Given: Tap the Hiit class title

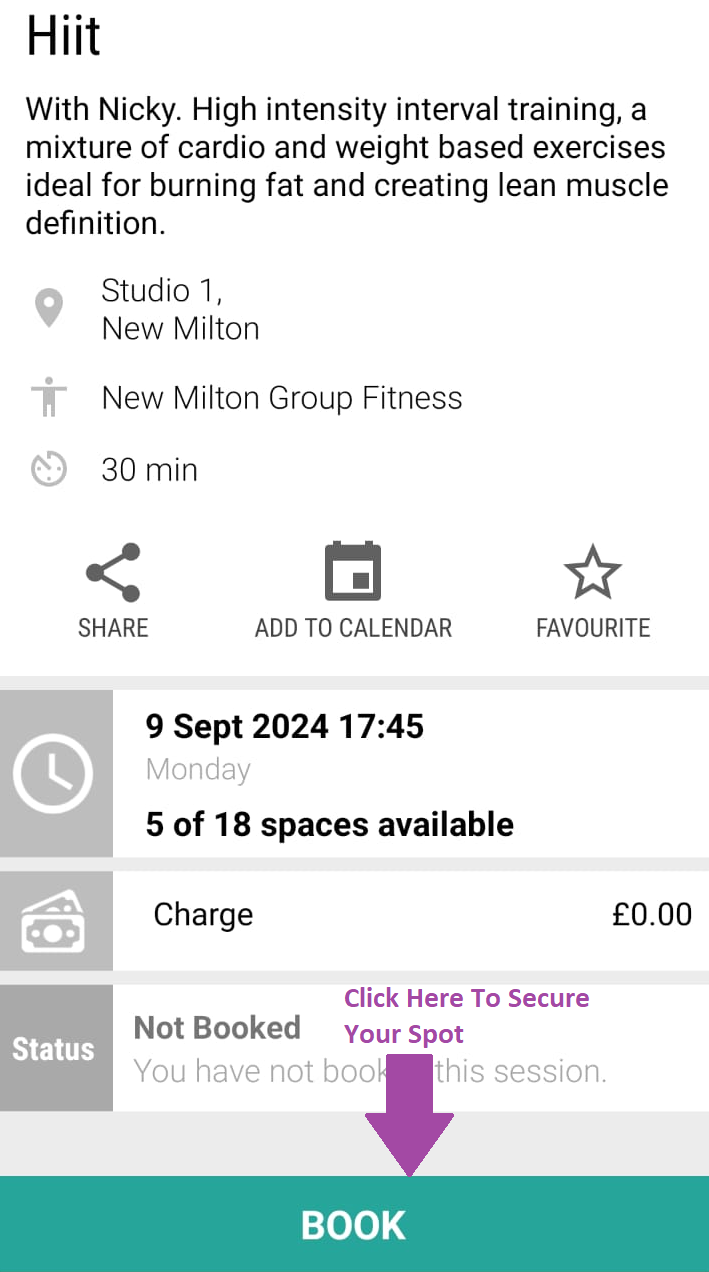Looking at the screenshot, I should [64, 37].
